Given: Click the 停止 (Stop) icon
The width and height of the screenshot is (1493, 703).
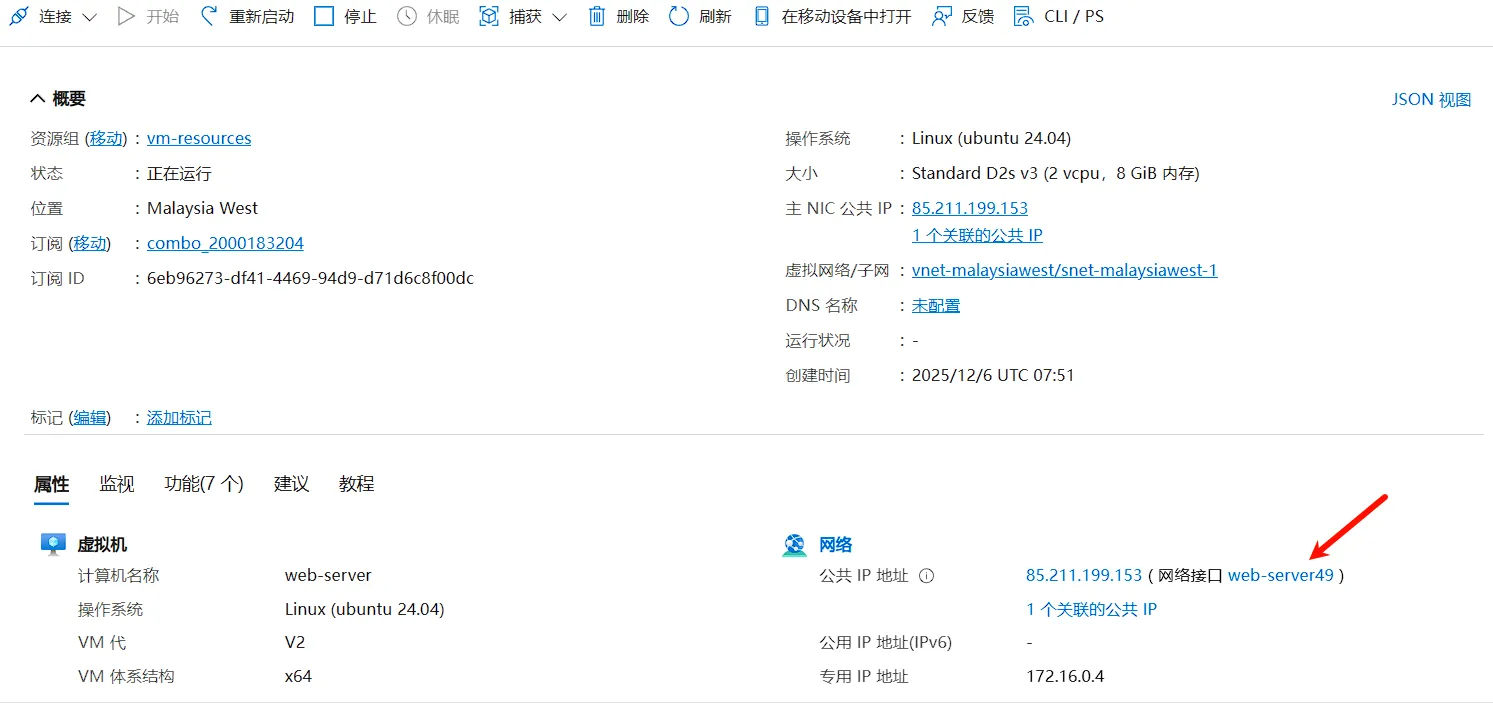Looking at the screenshot, I should (x=324, y=15).
